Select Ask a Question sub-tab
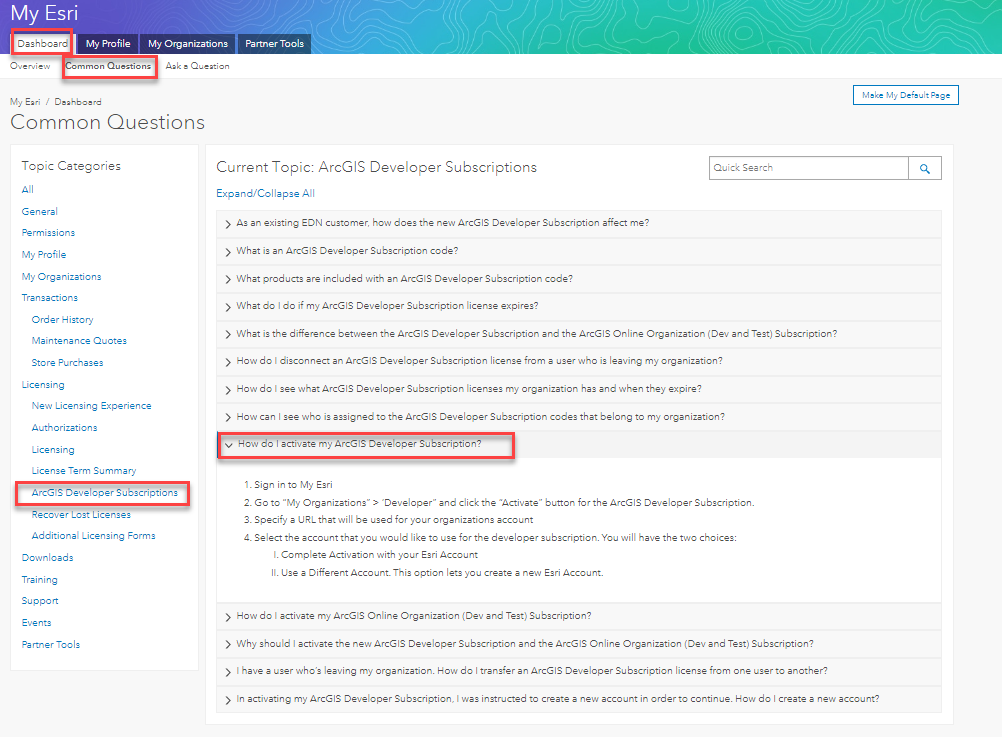Screen dimensions: 1002x737 197,66
